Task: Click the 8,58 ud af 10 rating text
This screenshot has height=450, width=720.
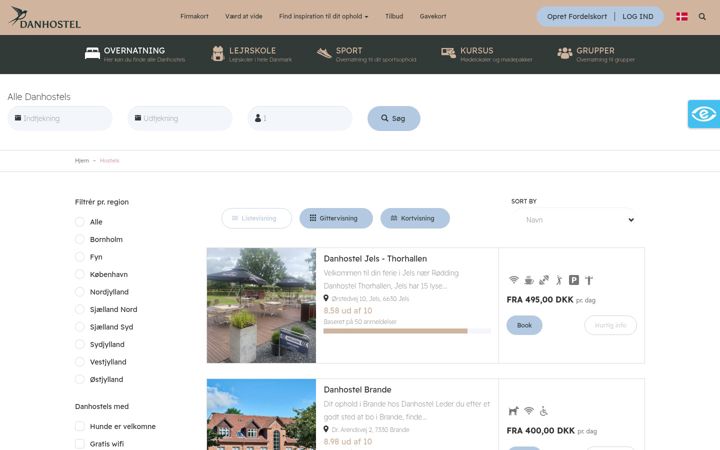Action: tap(348, 310)
